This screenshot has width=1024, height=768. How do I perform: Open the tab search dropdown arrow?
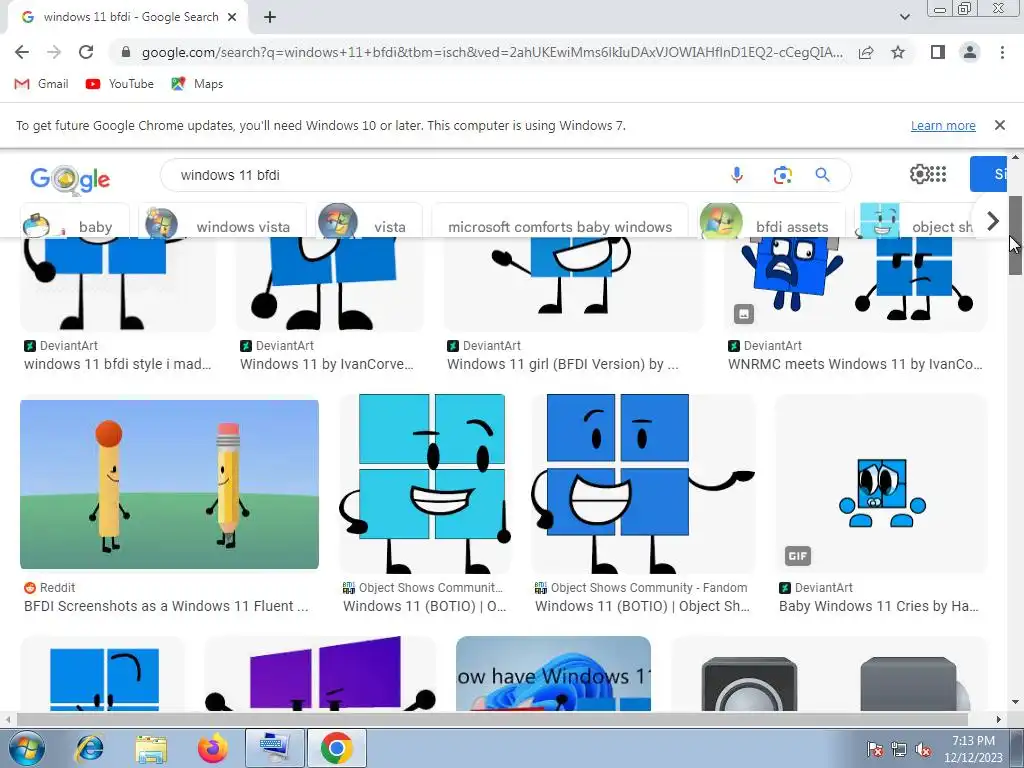[904, 17]
